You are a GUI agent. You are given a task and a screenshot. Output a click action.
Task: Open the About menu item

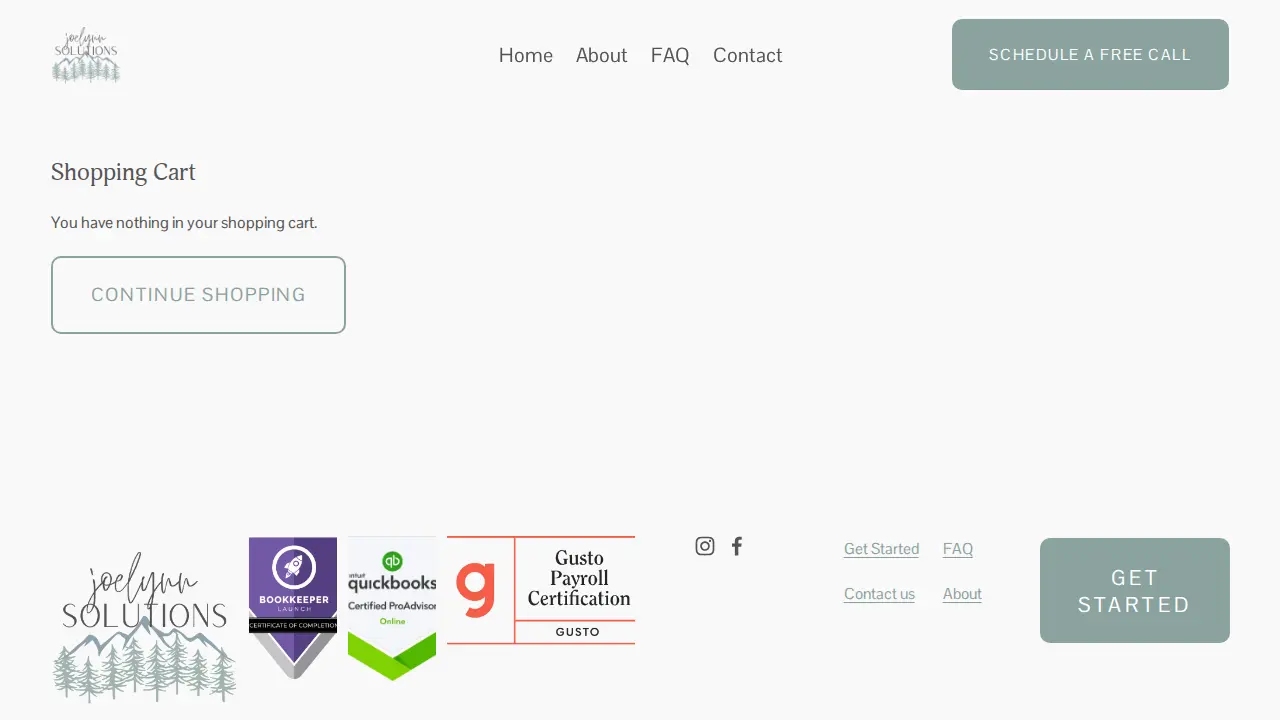[602, 55]
